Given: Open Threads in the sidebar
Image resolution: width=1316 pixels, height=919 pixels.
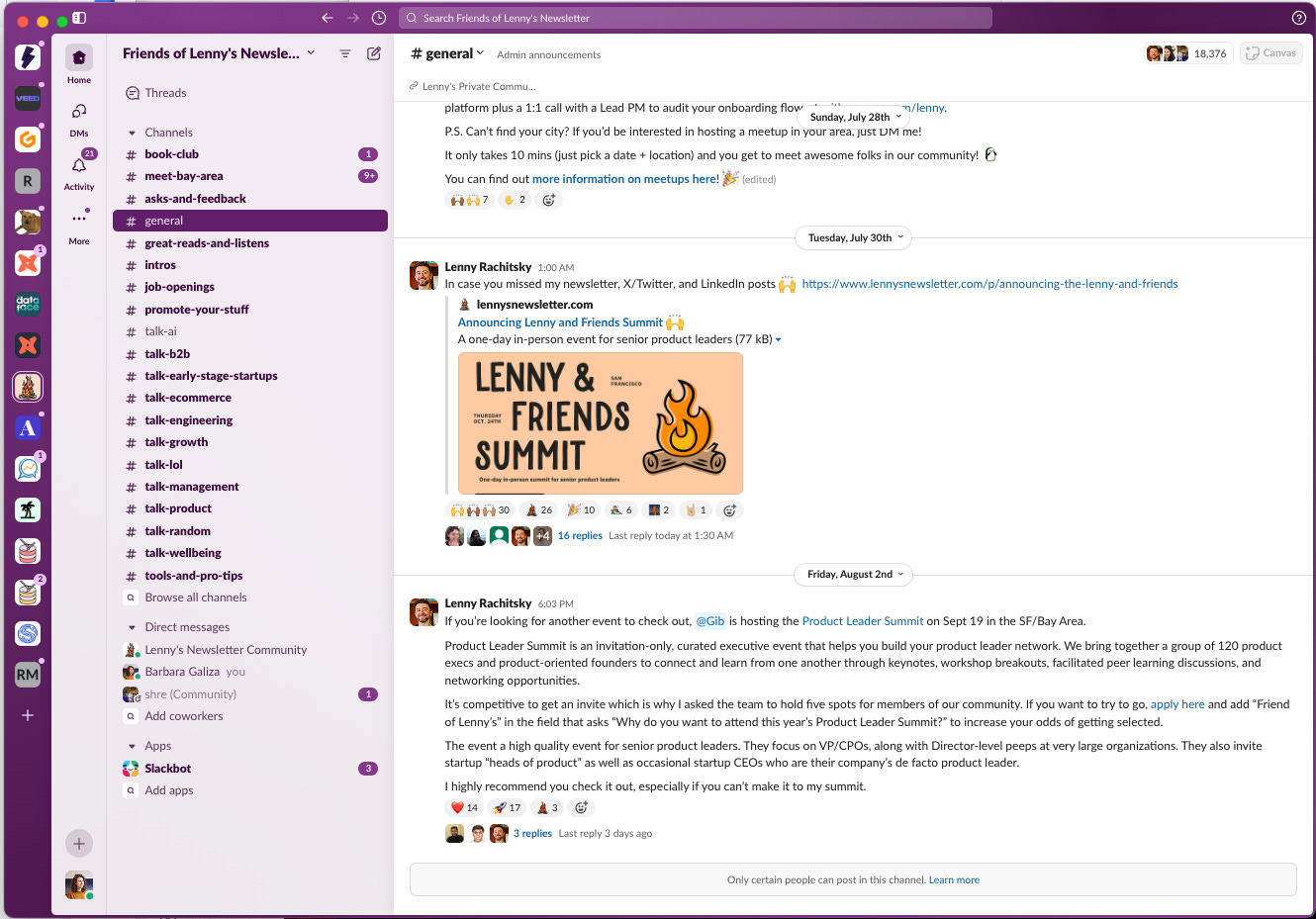Looking at the screenshot, I should (249, 93).
